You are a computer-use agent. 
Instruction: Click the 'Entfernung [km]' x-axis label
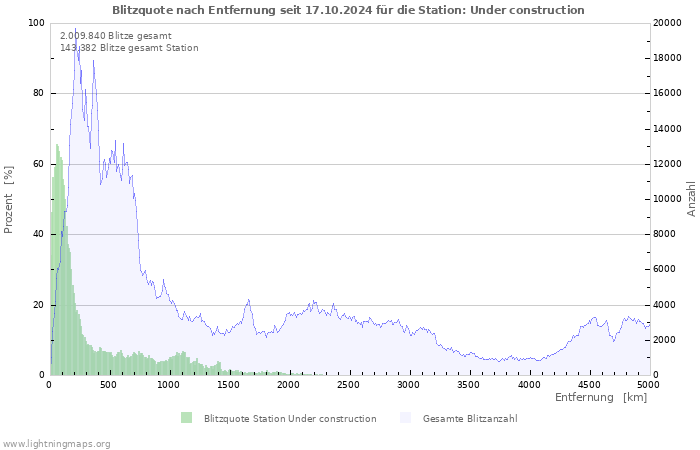click(600, 397)
